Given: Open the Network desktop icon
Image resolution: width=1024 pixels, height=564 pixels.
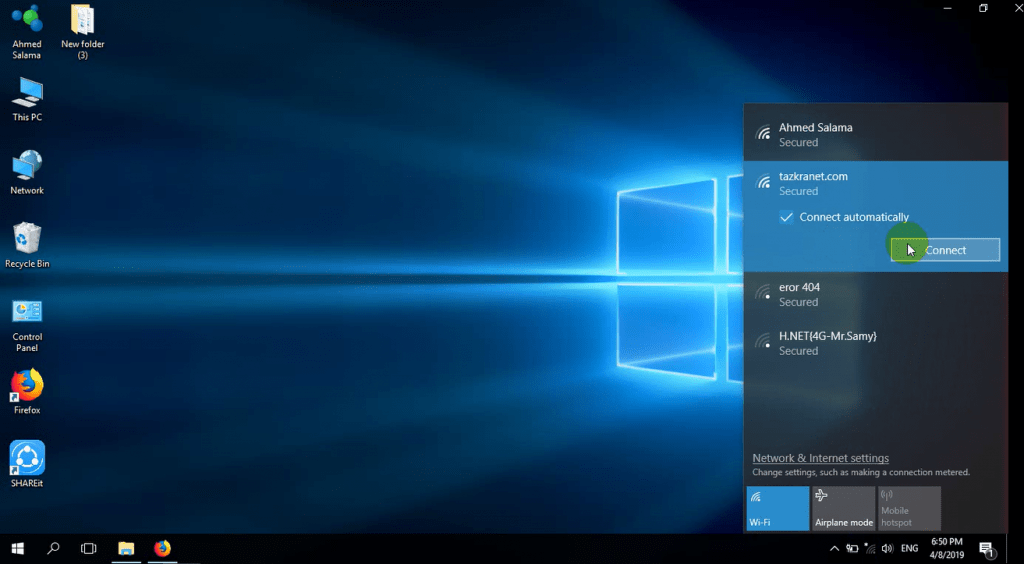Looking at the screenshot, I should tap(27, 172).
